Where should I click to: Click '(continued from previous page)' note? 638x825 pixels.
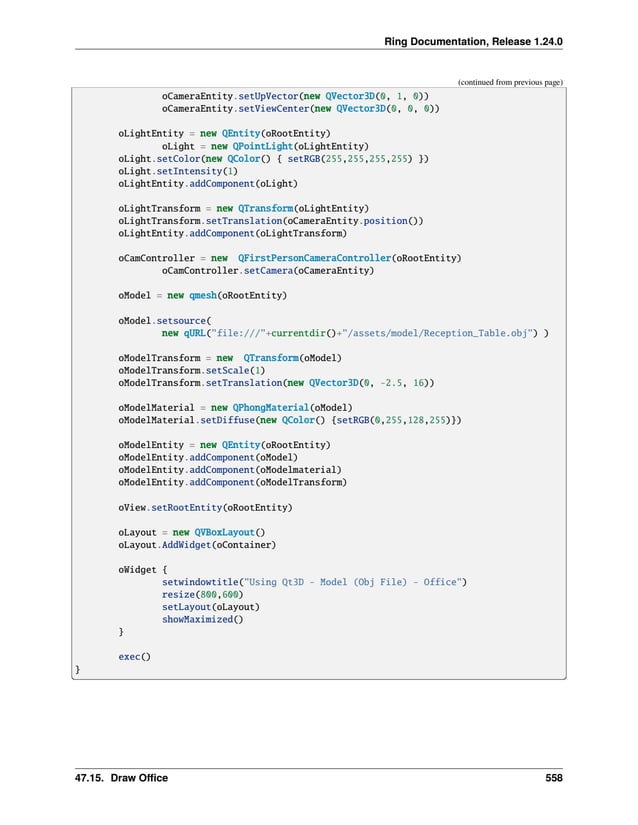[x=510, y=82]
